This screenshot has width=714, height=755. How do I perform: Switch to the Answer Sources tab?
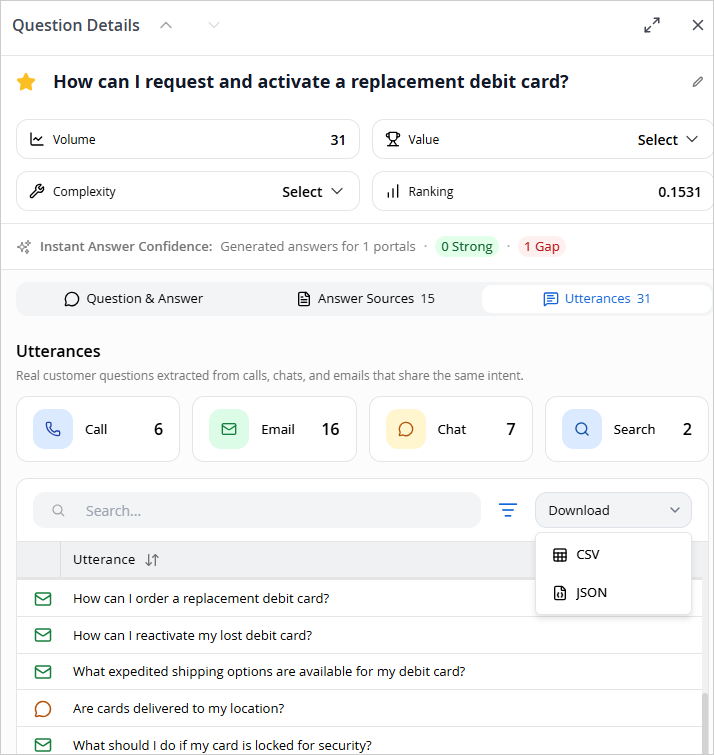click(x=366, y=299)
